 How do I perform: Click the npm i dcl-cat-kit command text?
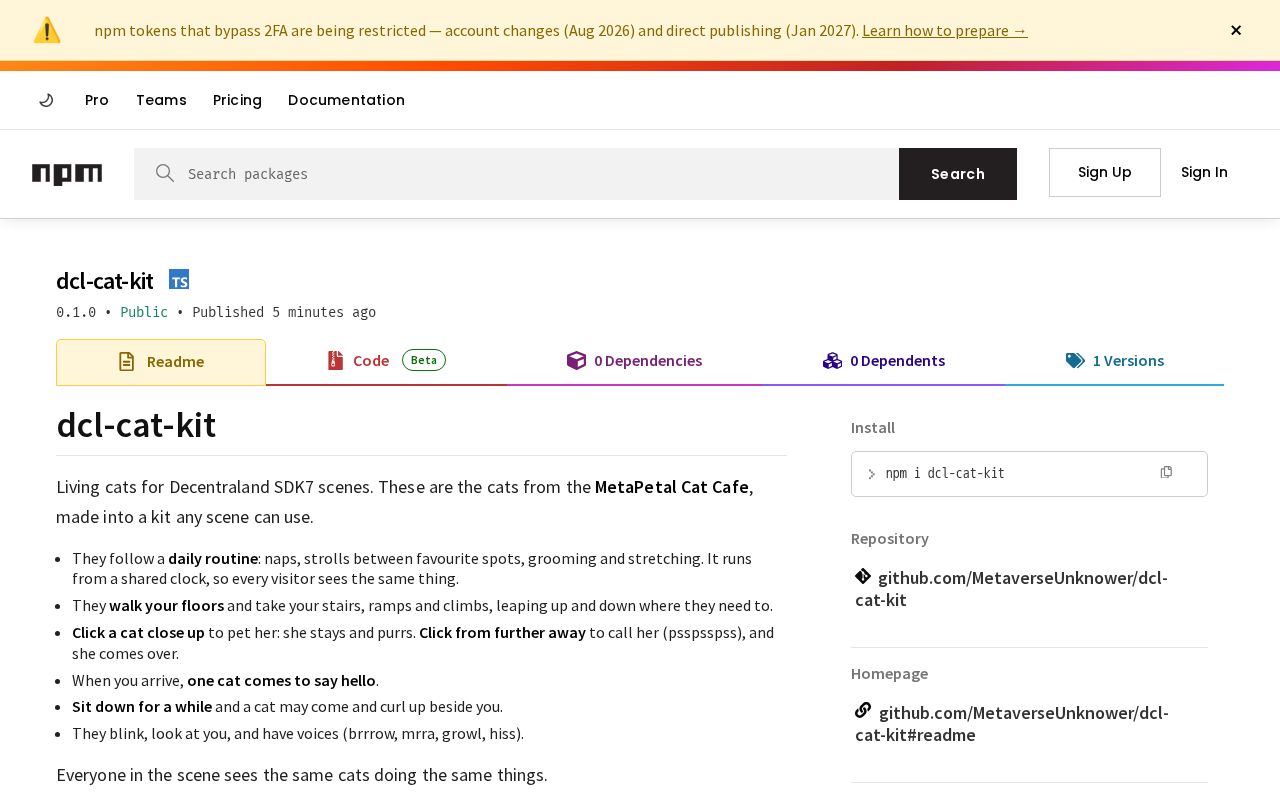(945, 474)
